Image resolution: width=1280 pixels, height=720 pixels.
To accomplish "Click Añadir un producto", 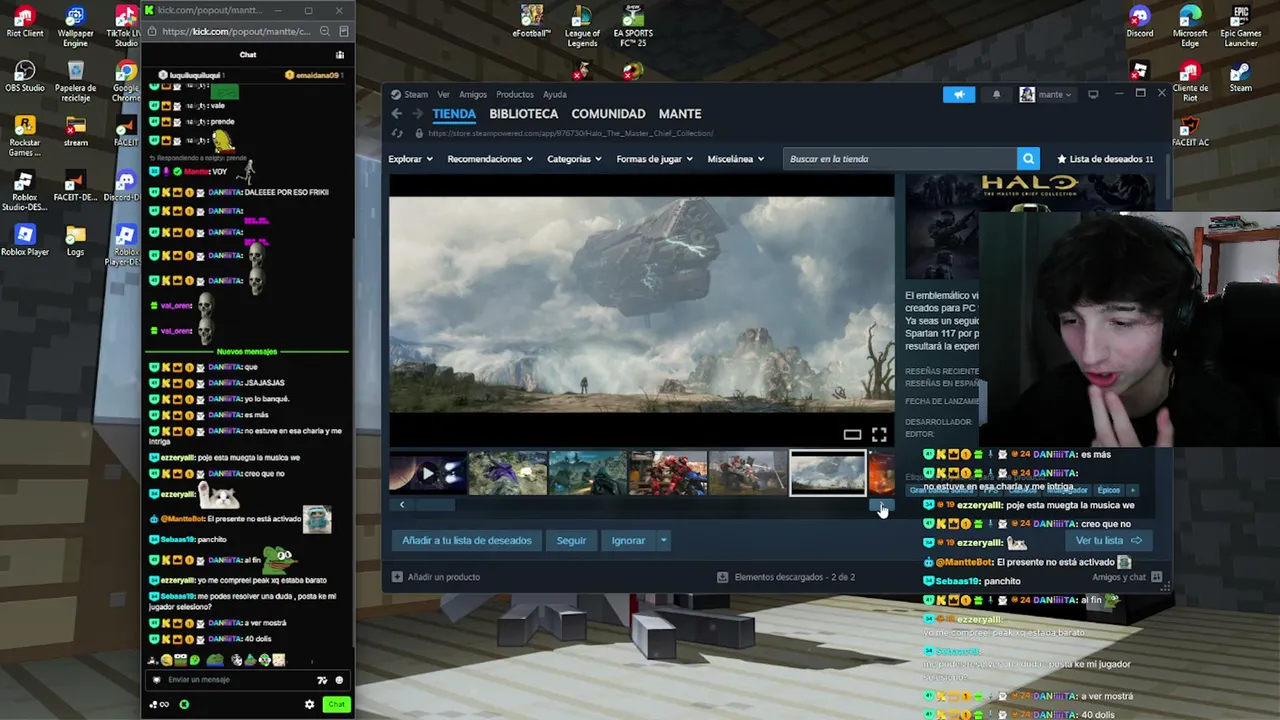I will pyautogui.click(x=443, y=577).
